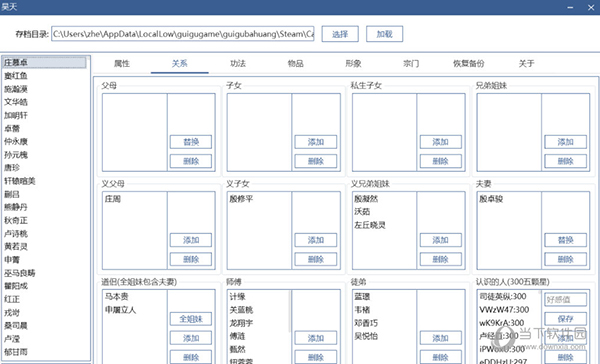Select 郁甘雨 in the character list
The image size is (600, 364).
[16, 352]
